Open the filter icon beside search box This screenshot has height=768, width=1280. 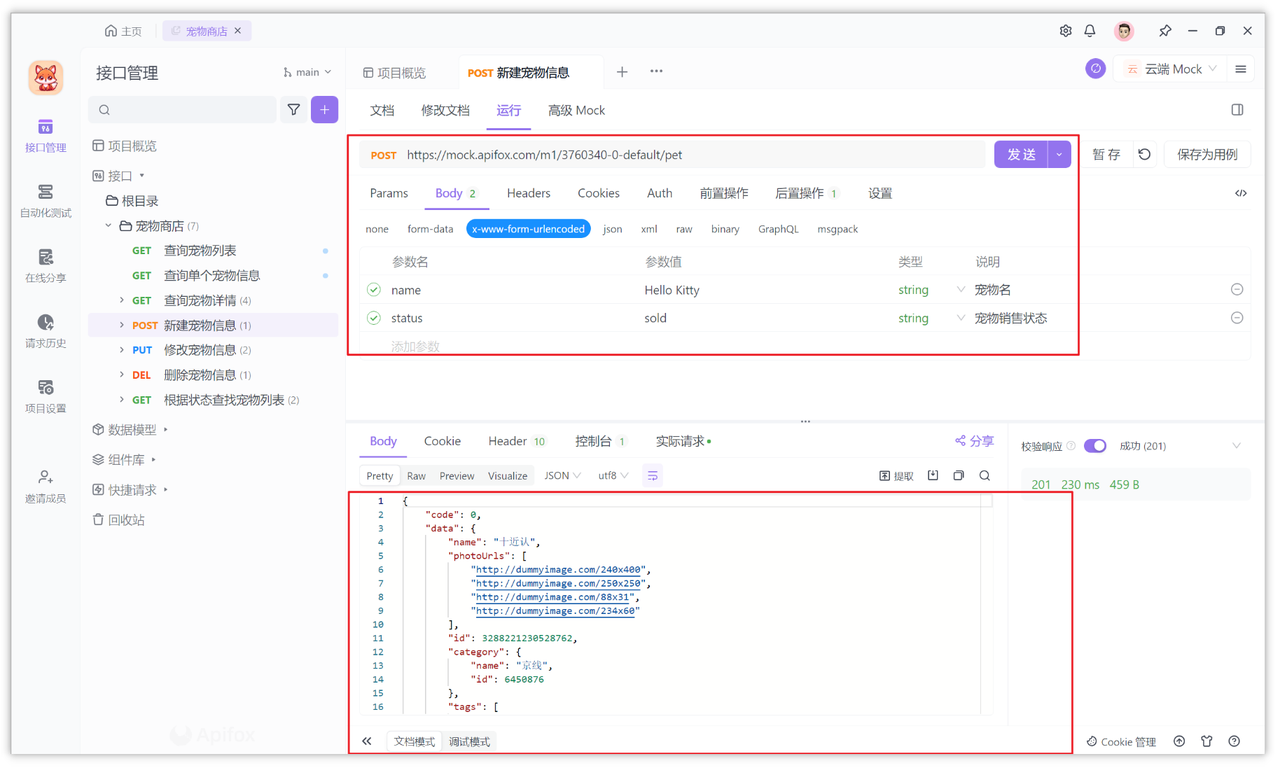pos(294,110)
